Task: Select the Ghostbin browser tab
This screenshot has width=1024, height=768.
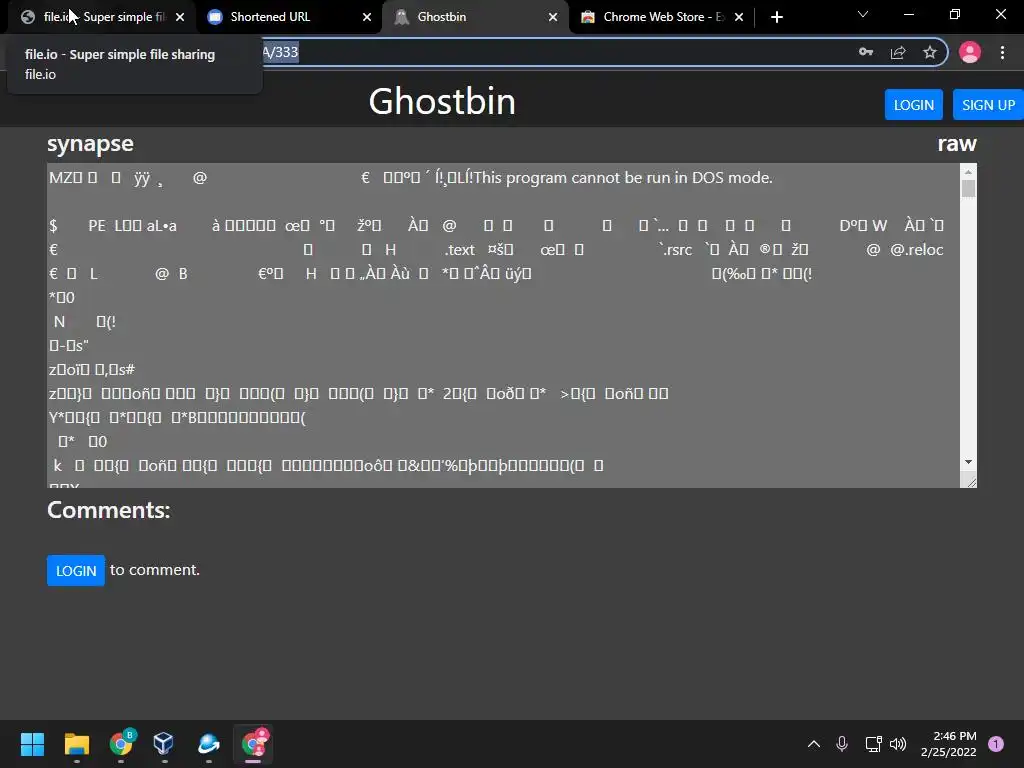Action: [x=475, y=17]
